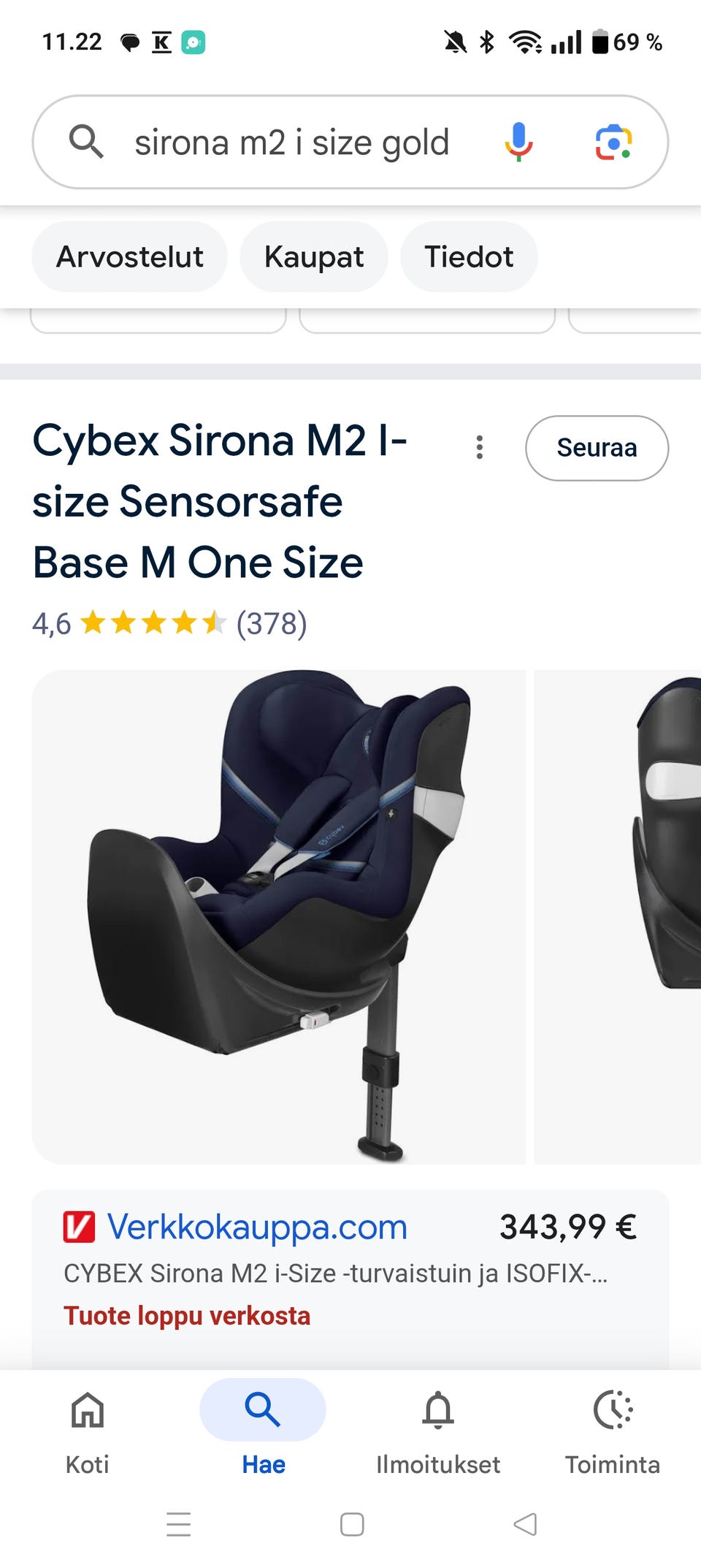Screen dimensions: 701x1568
Task: View second car seat image on right
Action: tap(618, 916)
